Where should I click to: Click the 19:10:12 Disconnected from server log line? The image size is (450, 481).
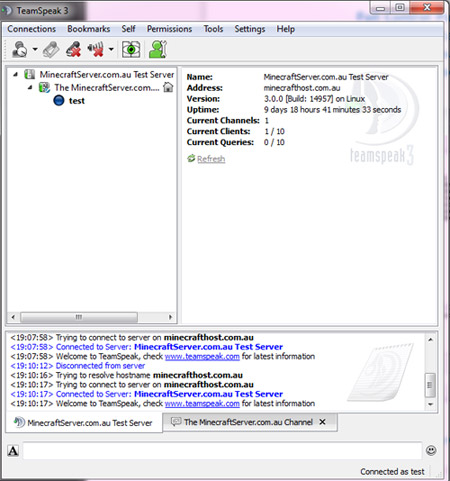78,366
